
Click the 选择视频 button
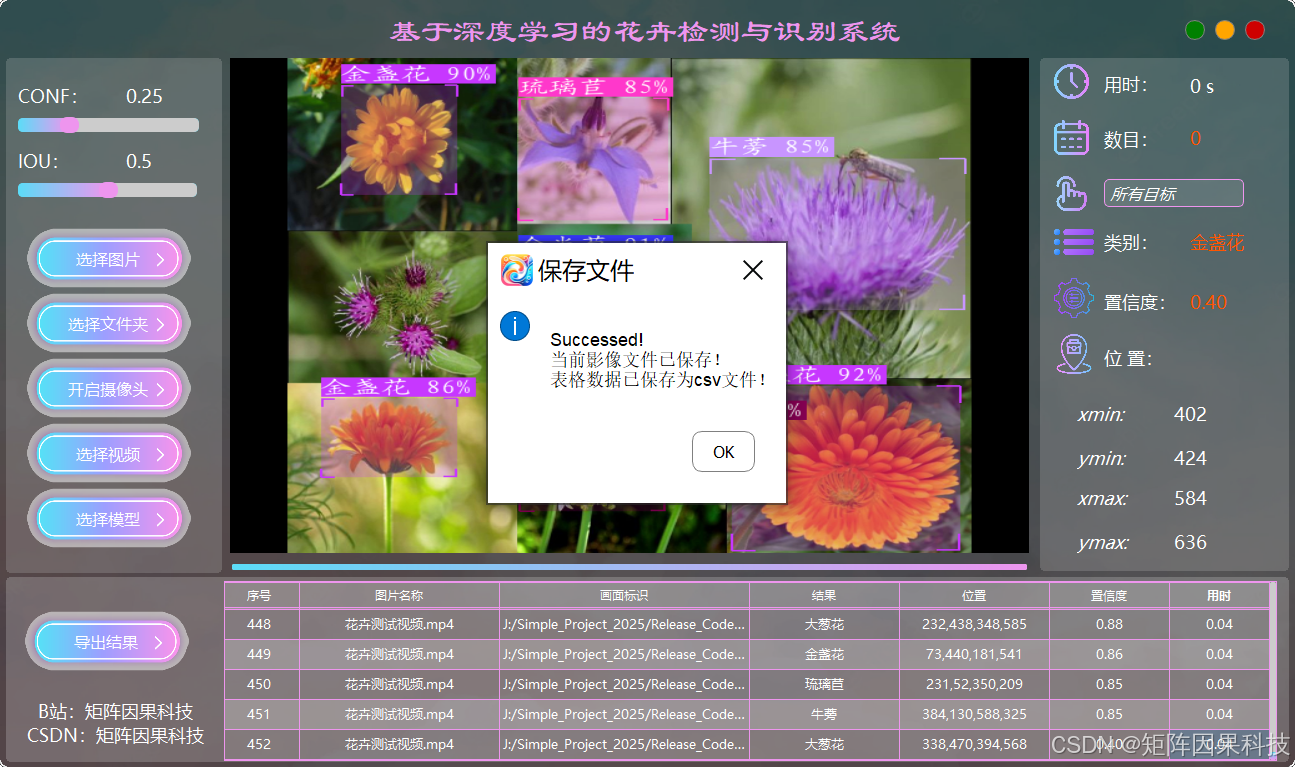(108, 454)
